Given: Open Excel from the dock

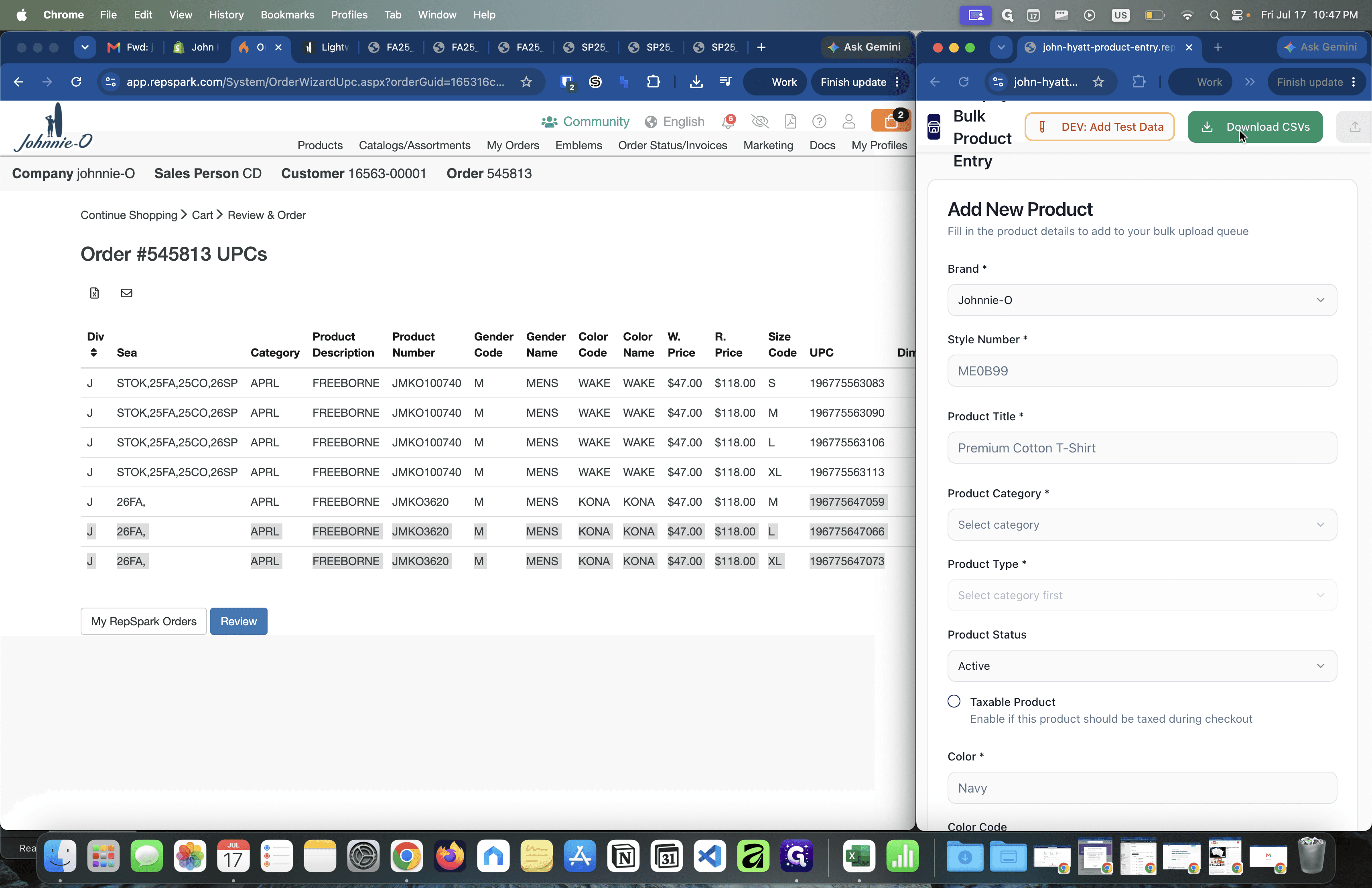Looking at the screenshot, I should (859, 856).
